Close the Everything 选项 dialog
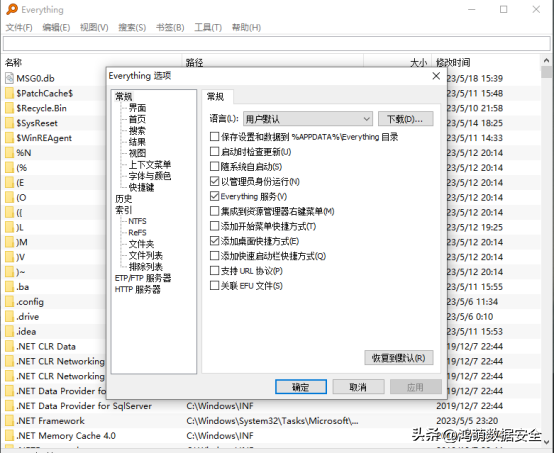Viewport: 554px width, 454px height. pyautogui.click(x=436, y=76)
